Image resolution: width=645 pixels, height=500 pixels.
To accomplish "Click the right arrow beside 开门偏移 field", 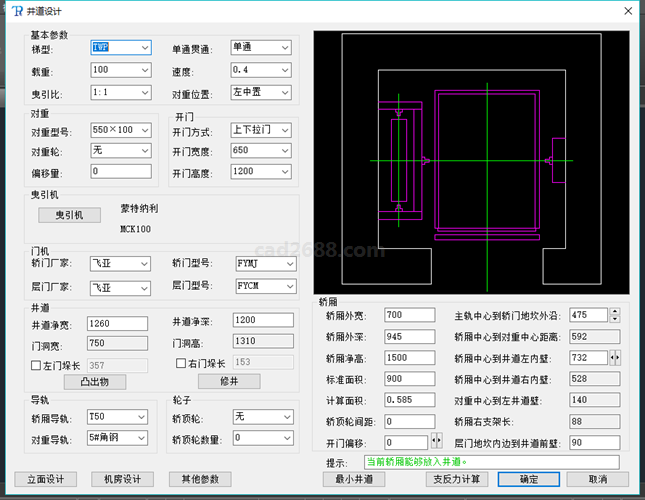I will [438, 440].
